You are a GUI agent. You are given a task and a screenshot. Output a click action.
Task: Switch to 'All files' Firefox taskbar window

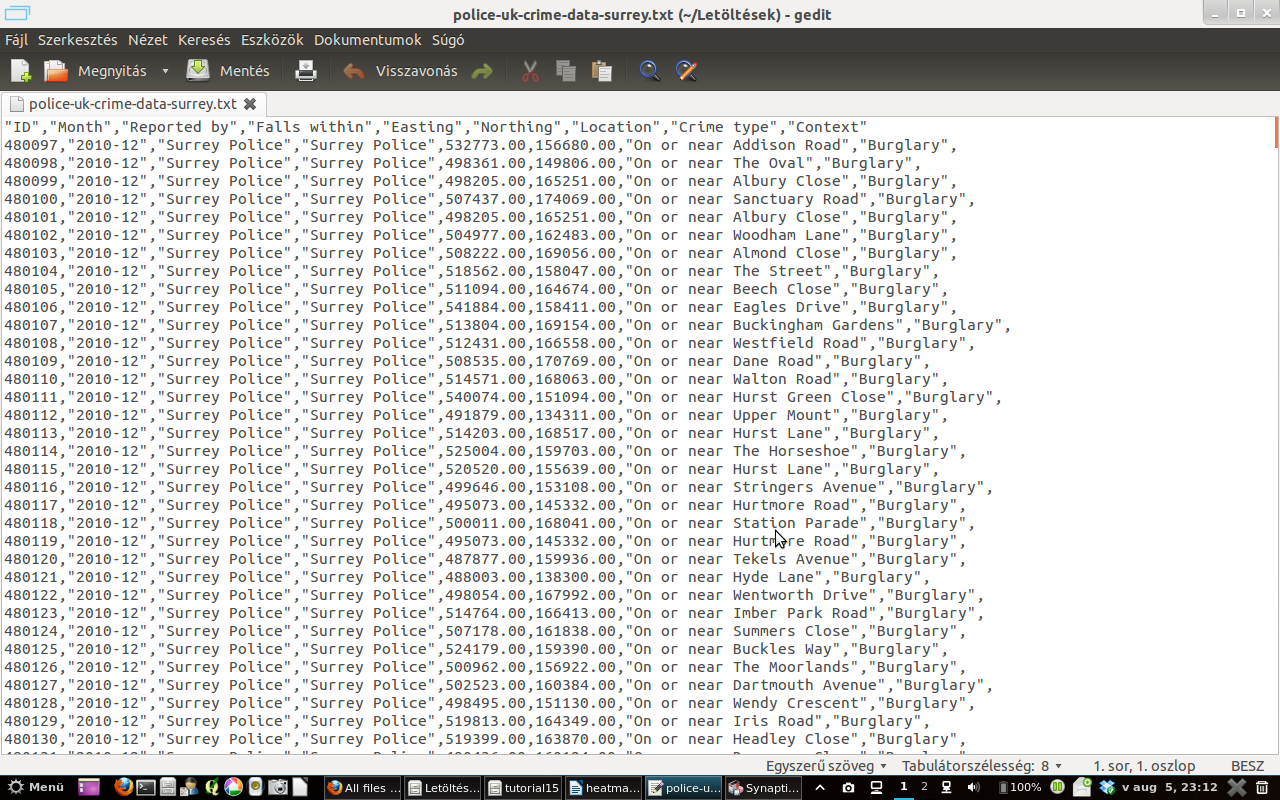tap(363, 787)
